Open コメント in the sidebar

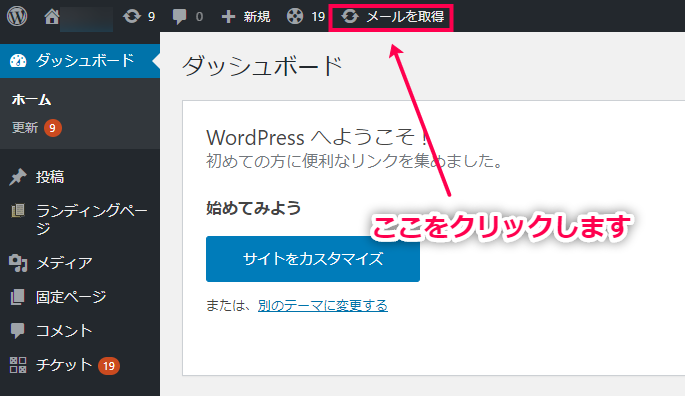click(64, 331)
